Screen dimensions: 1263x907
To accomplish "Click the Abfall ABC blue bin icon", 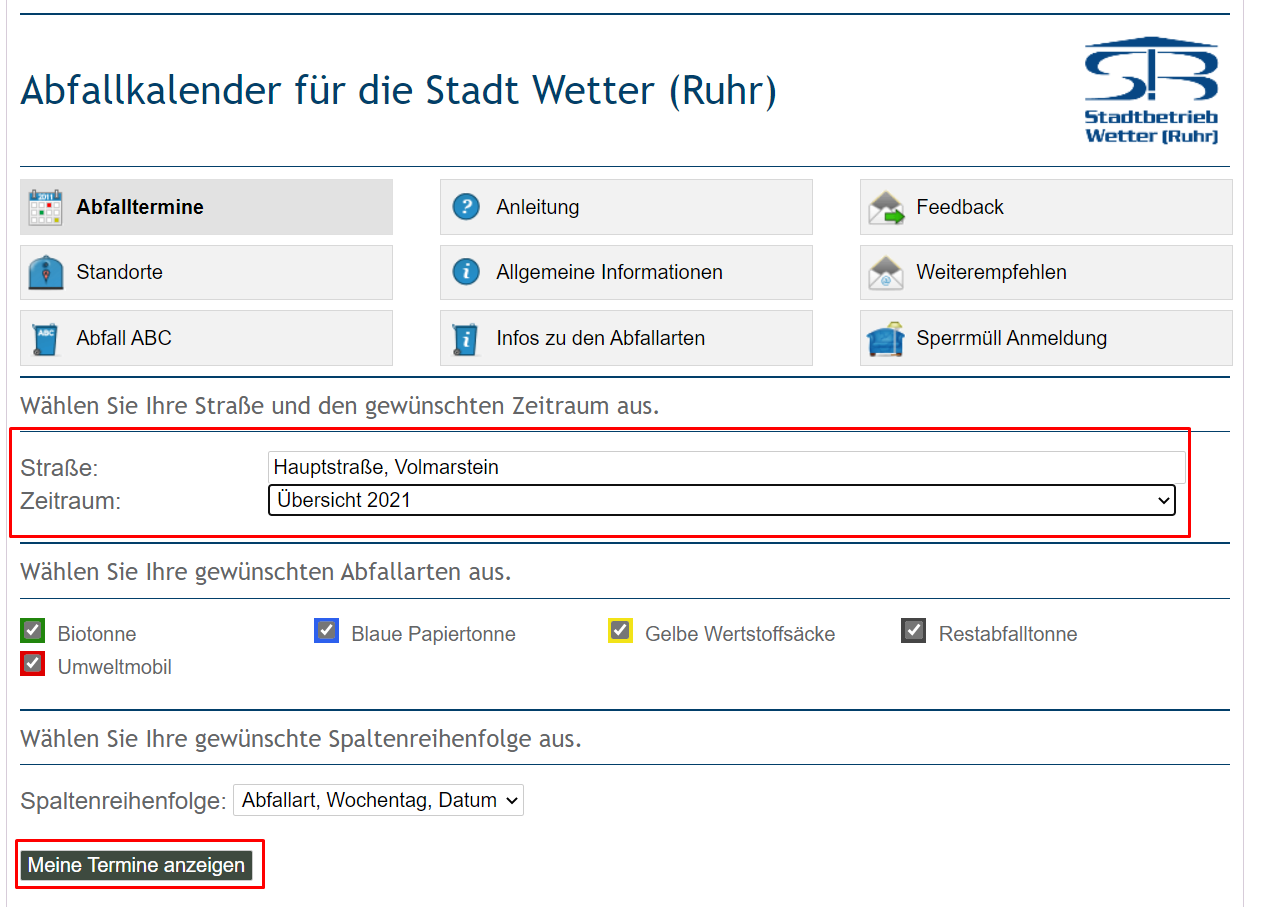I will coord(45,339).
